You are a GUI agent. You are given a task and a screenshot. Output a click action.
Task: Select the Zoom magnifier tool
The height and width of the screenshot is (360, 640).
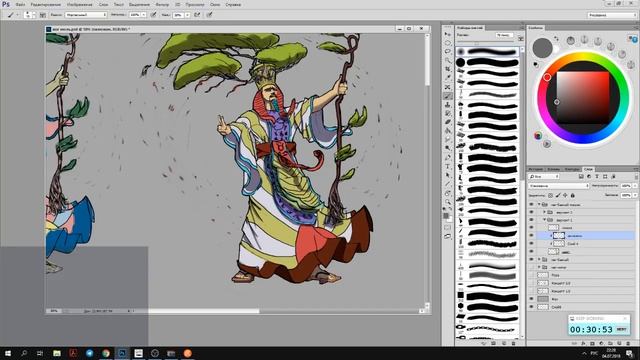coord(448,202)
